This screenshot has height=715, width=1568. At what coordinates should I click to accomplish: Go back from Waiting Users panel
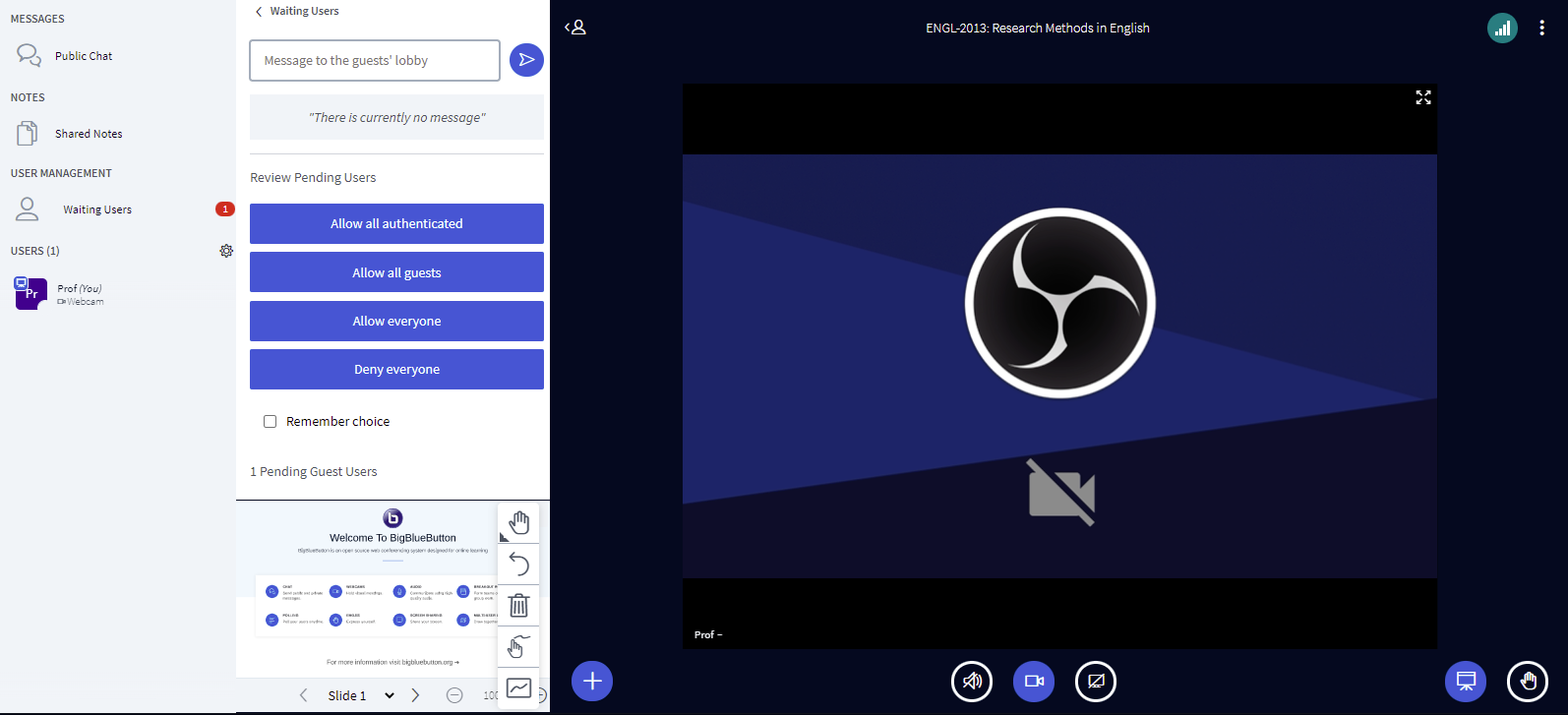click(x=297, y=11)
